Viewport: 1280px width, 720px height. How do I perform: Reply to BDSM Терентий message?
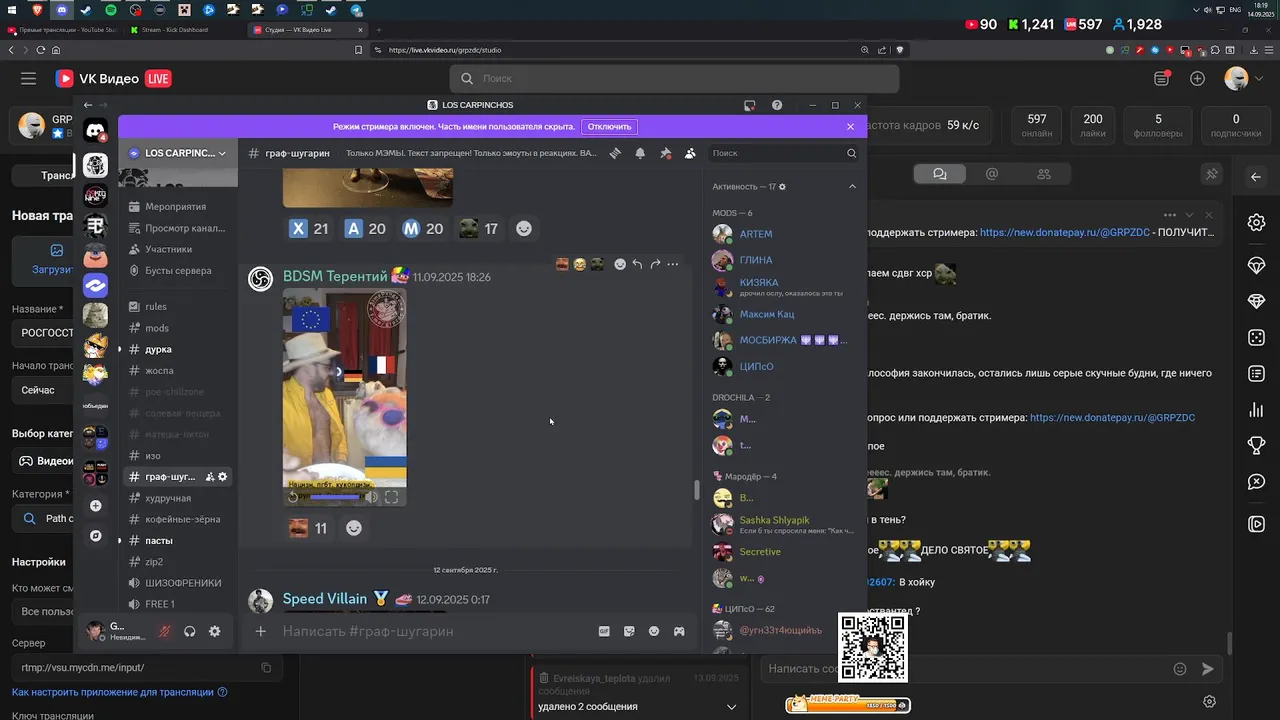[637, 264]
